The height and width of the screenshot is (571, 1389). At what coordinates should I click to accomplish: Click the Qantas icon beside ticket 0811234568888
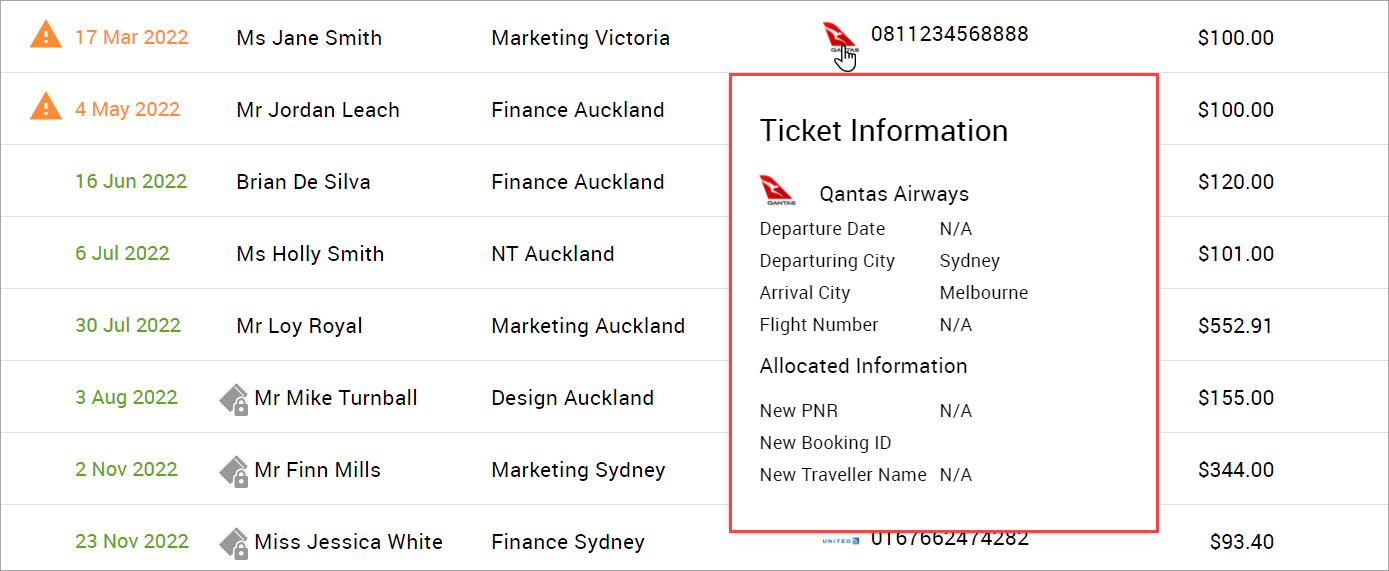tap(838, 38)
